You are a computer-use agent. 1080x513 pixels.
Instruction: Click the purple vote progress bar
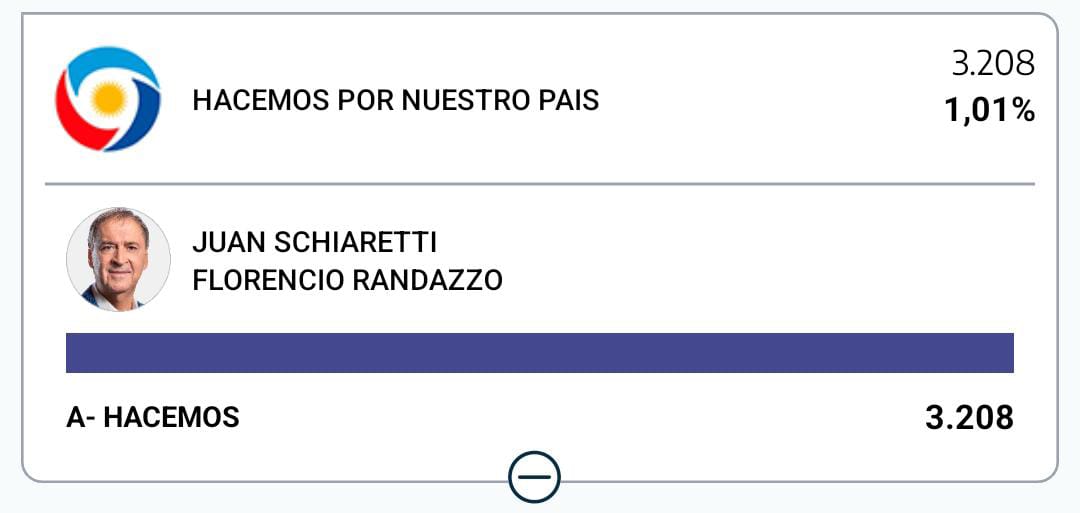(540, 353)
